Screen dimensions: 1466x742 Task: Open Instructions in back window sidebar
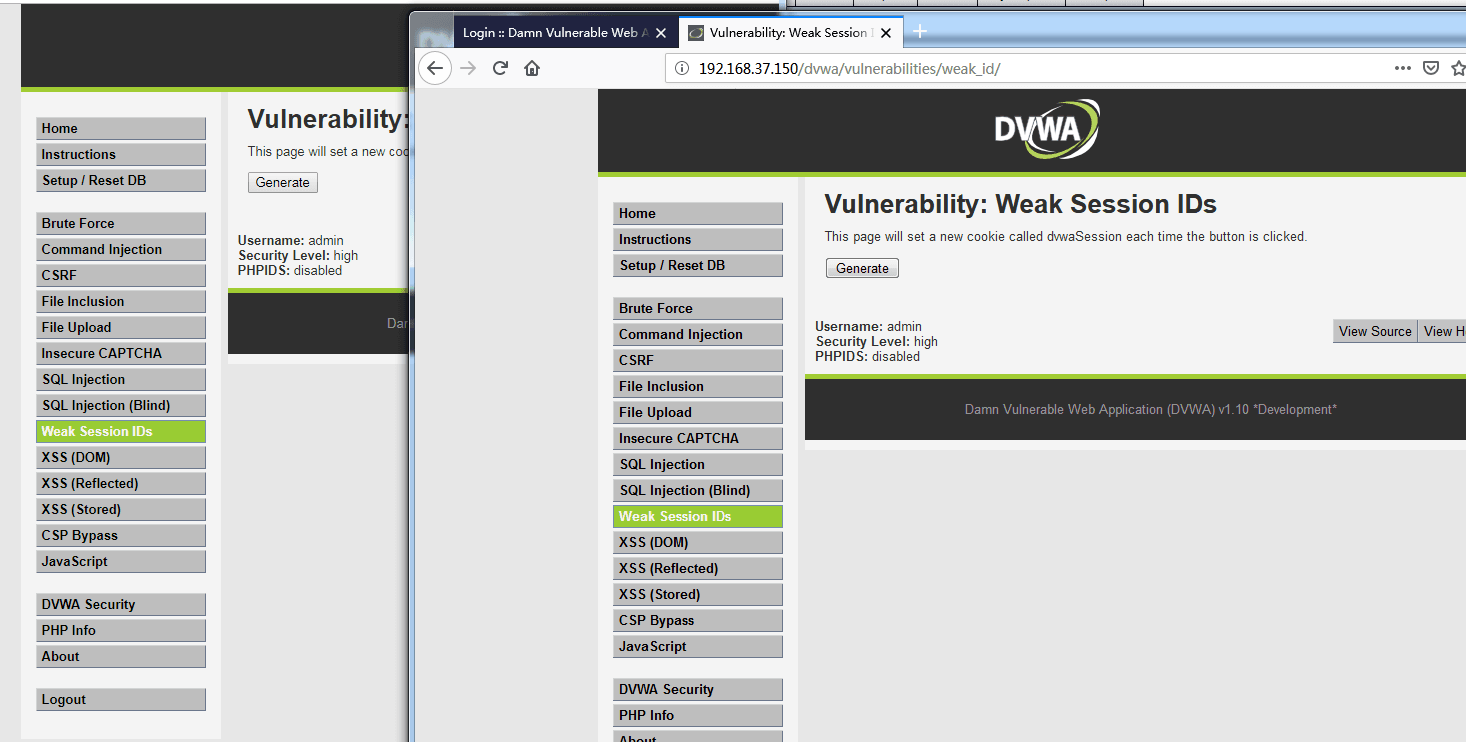tap(121, 154)
